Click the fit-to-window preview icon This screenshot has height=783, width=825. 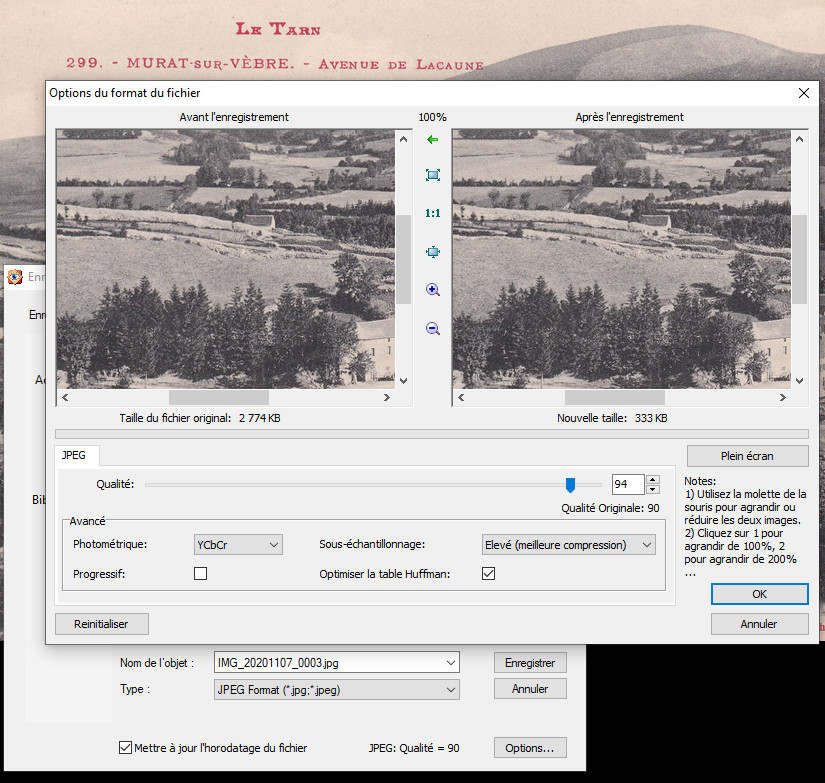pos(432,175)
